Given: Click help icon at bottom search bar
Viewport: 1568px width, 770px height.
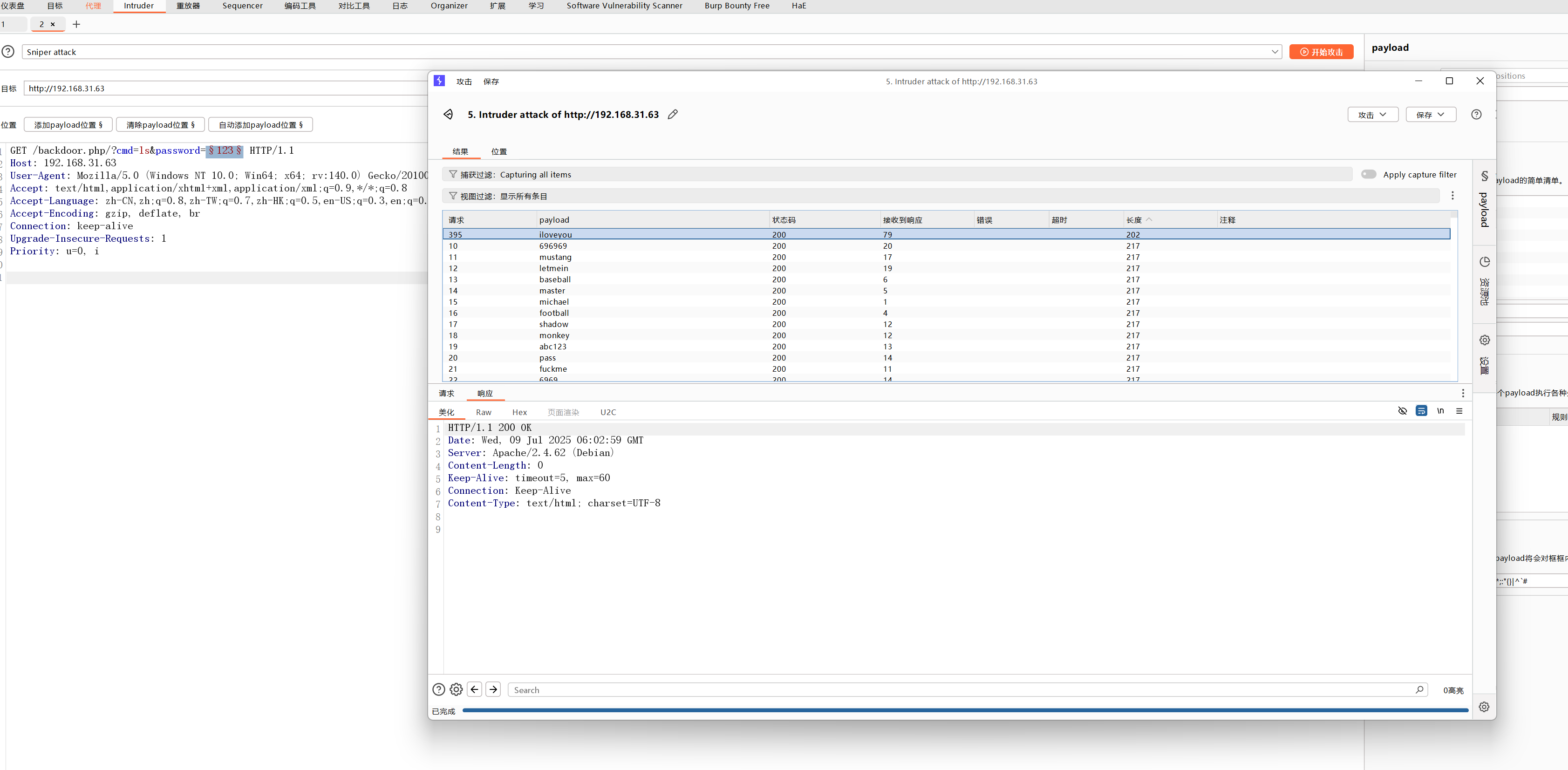Looking at the screenshot, I should tap(438, 690).
